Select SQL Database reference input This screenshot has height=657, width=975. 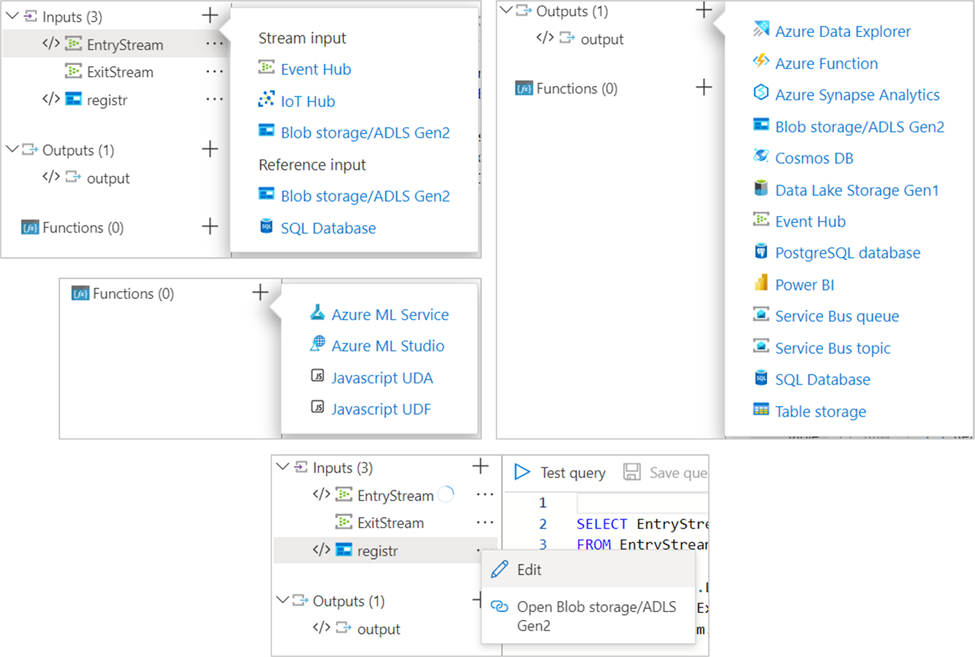point(328,228)
